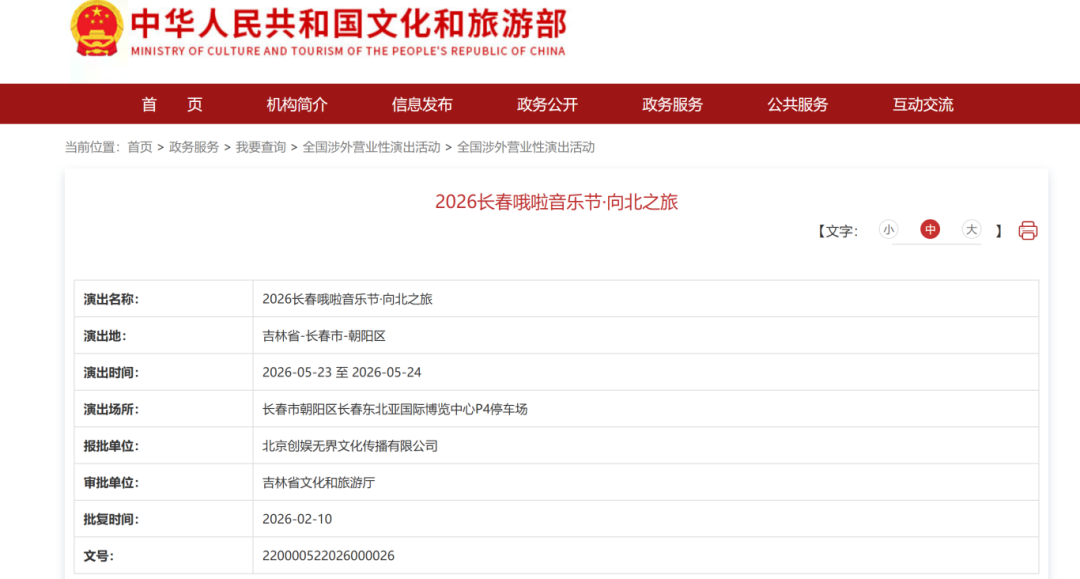This screenshot has width=1080, height=579.
Task: Go to 互动交流 in the navigation bar
Action: (x=922, y=104)
